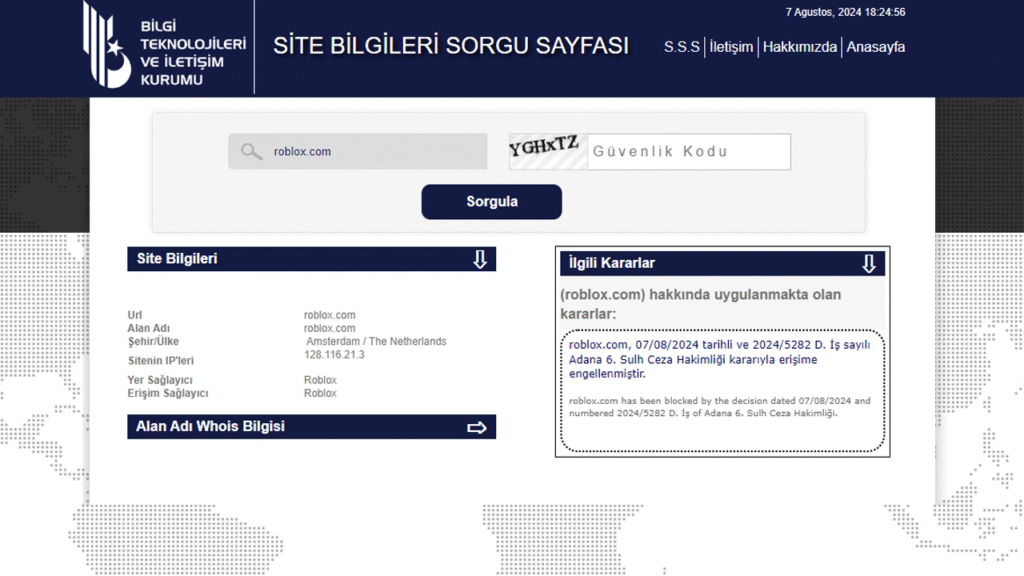Image resolution: width=1024 pixels, height=576 pixels.
Task: Click the BTK logo in the header
Action: pos(165,46)
